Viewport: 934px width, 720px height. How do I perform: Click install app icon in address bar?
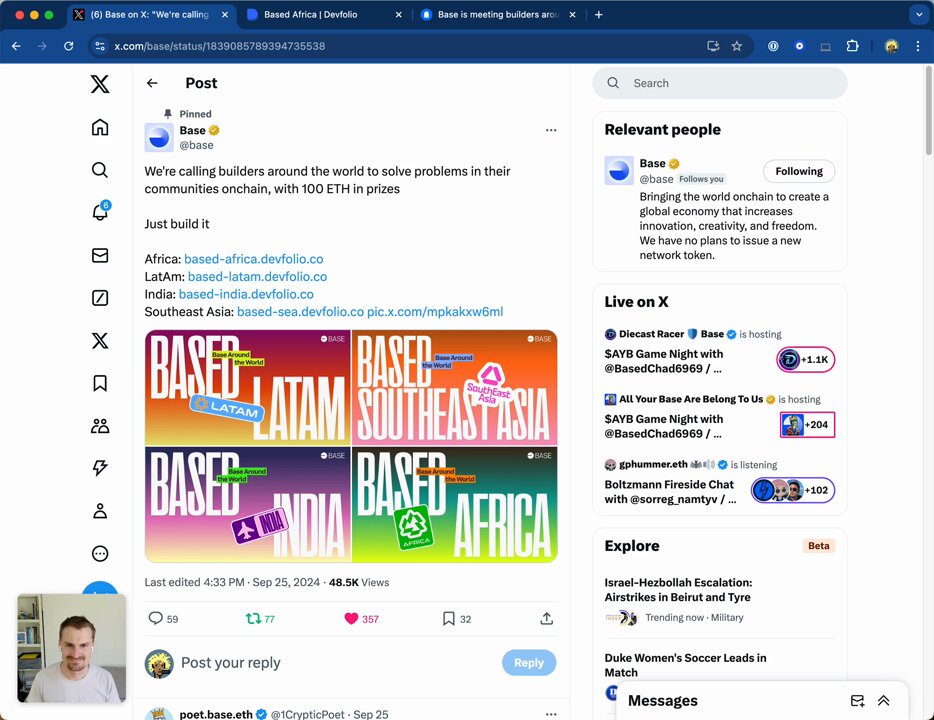pyautogui.click(x=713, y=46)
